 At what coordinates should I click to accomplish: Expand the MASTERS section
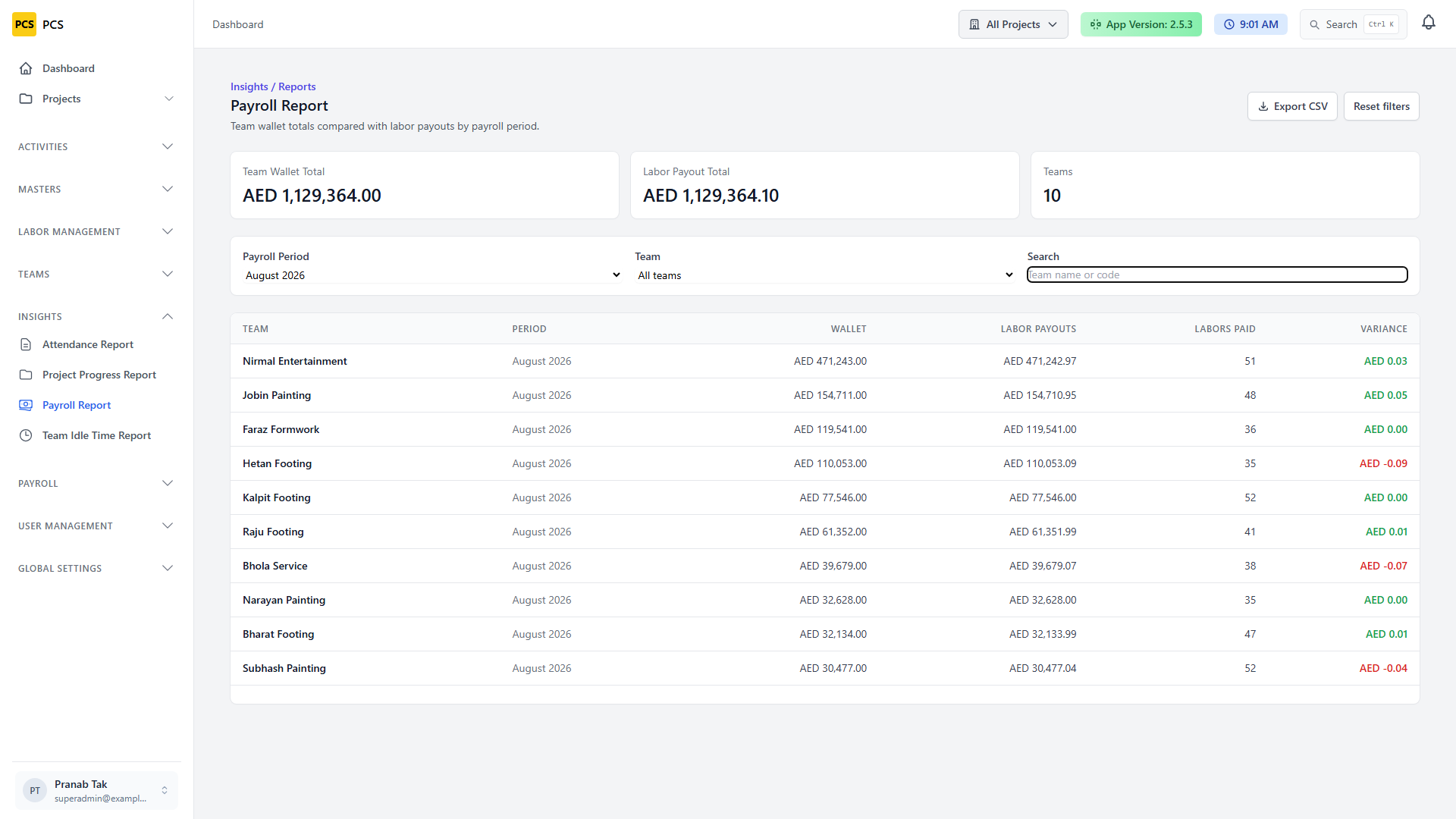pyautogui.click(x=96, y=189)
